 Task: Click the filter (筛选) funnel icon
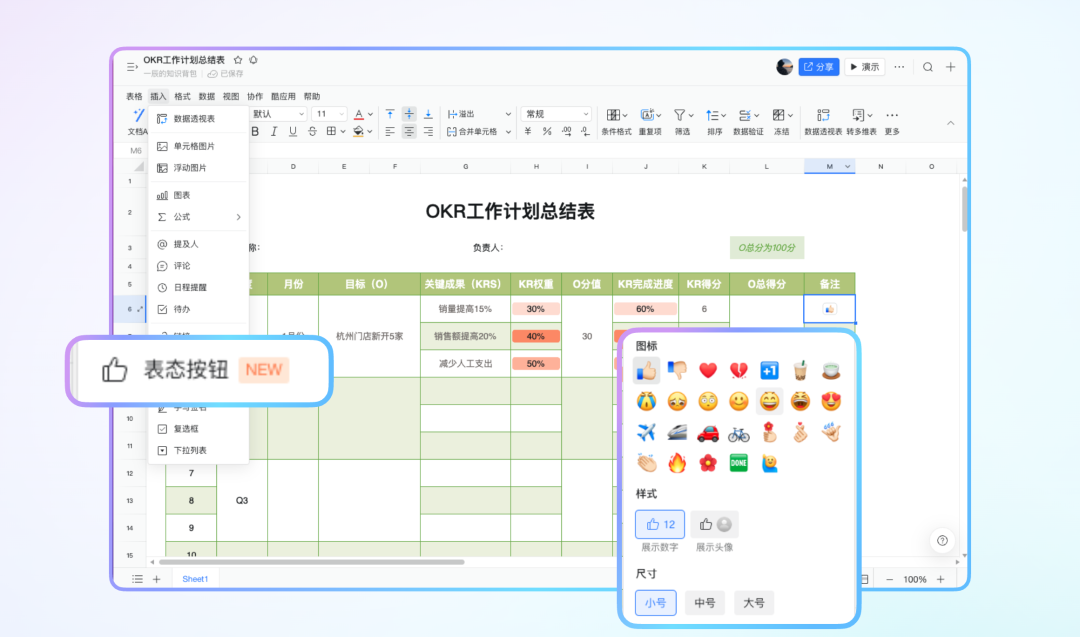pos(680,115)
